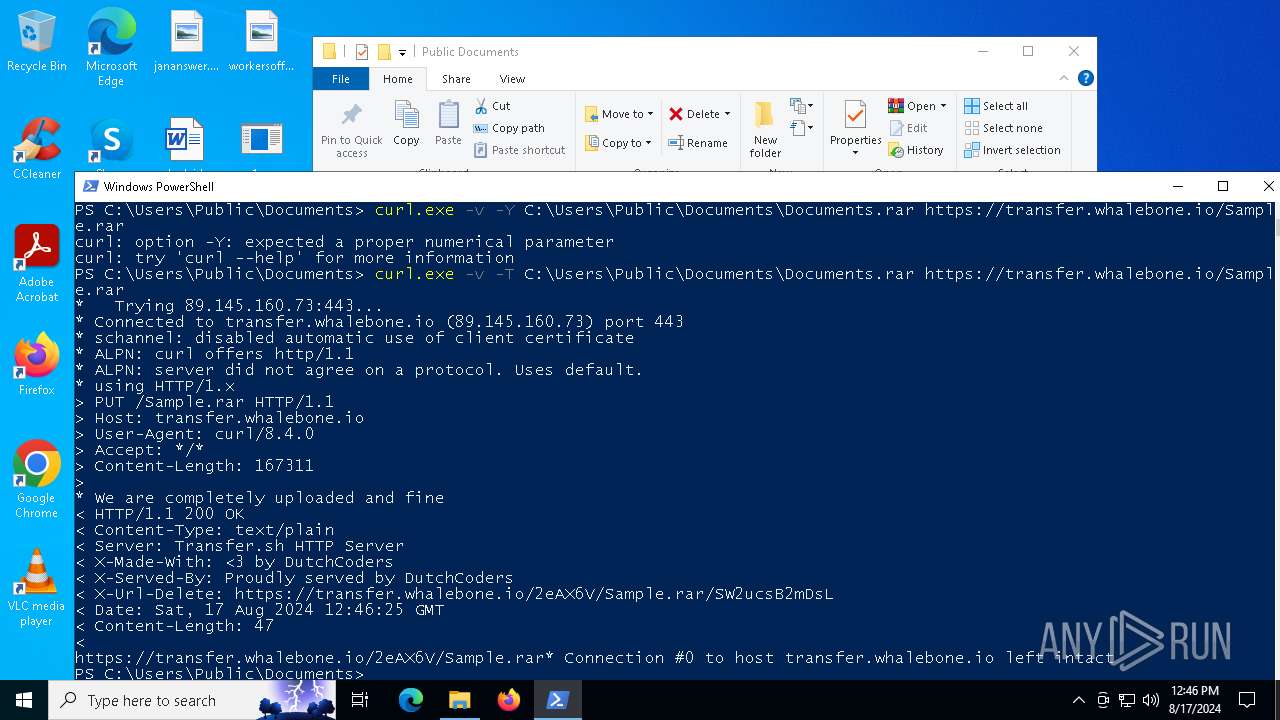This screenshot has width=1280, height=720.
Task: Click the Paste button in Explorer ribbon
Action: pyautogui.click(x=448, y=123)
